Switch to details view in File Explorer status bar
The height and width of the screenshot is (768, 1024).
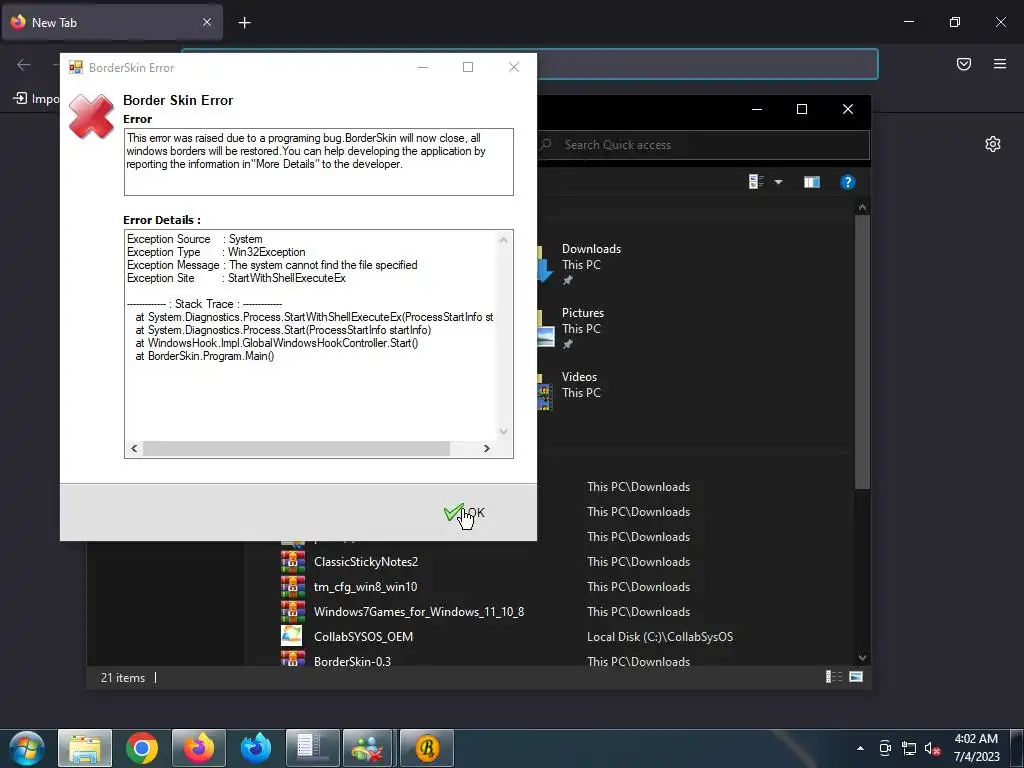tap(834, 677)
